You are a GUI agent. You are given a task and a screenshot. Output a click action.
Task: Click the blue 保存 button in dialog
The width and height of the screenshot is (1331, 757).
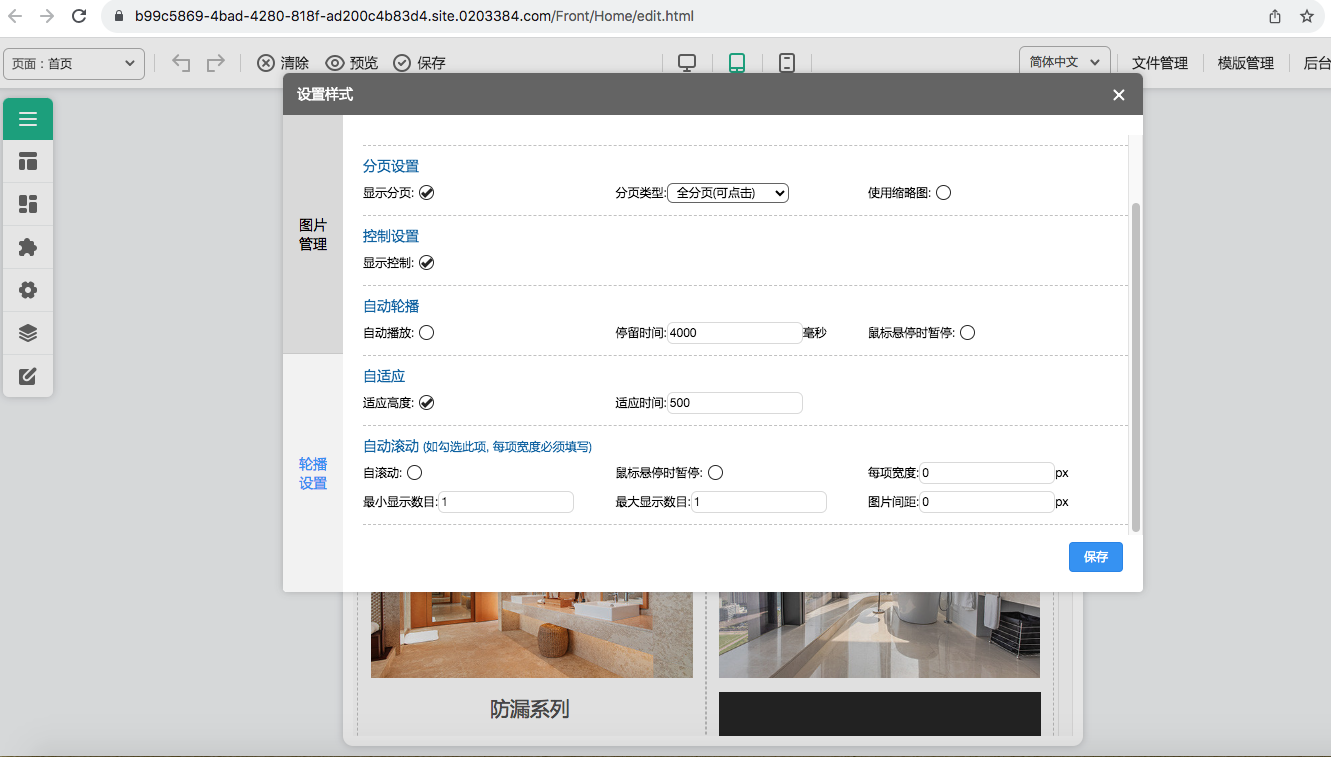(1095, 557)
